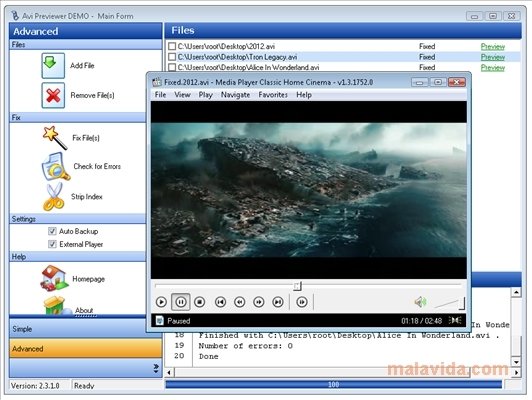Click the Strip Index scissors icon
The image size is (532, 400).
point(54,196)
